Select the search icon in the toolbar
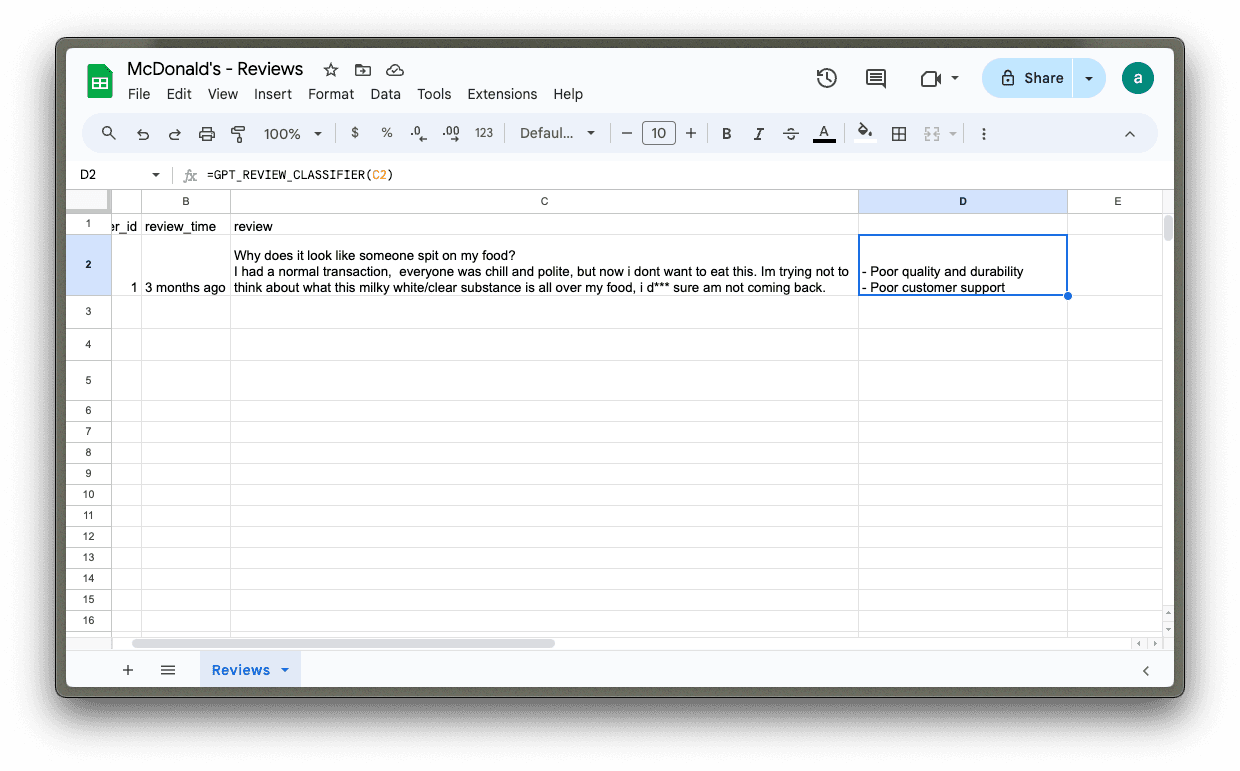 click(x=108, y=132)
